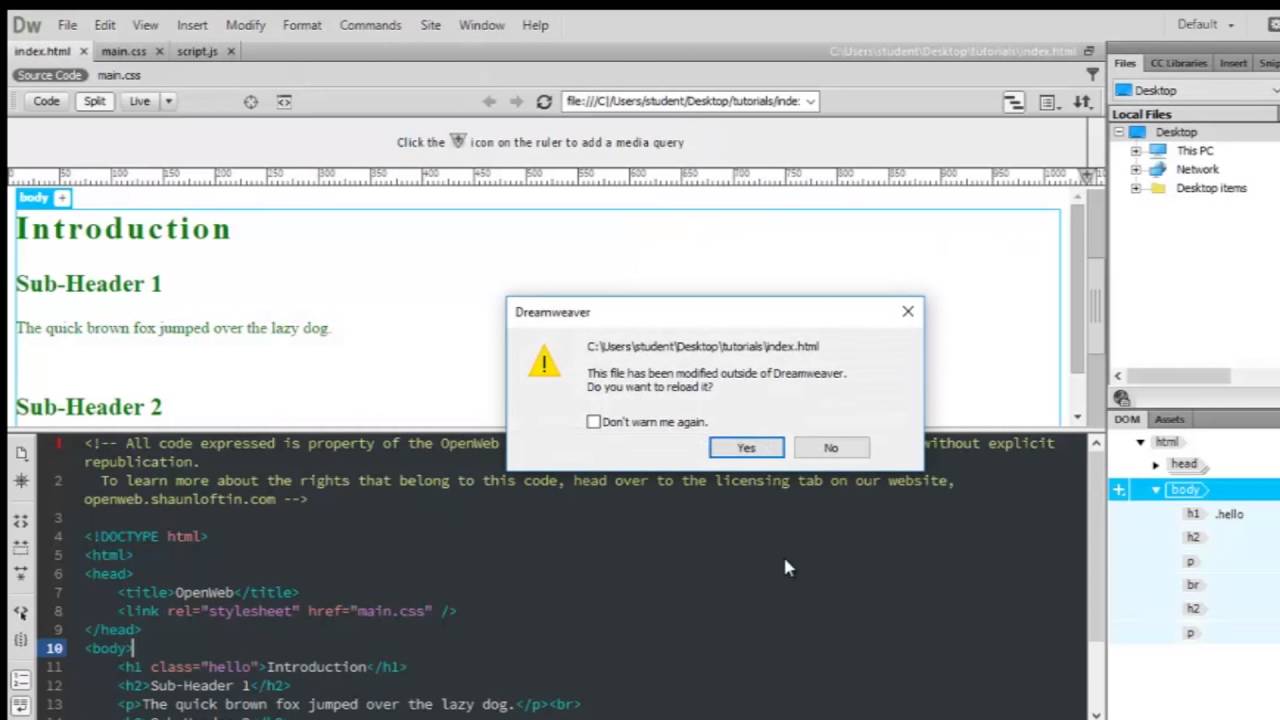Click the Inspect mode crosshair icon

(251, 101)
